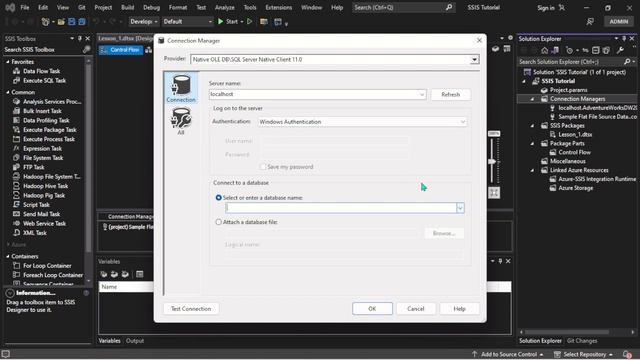This screenshot has width=640, height=360.
Task: Click the Solution Explorer Home icon
Action: pyautogui.click(x=544, y=50)
